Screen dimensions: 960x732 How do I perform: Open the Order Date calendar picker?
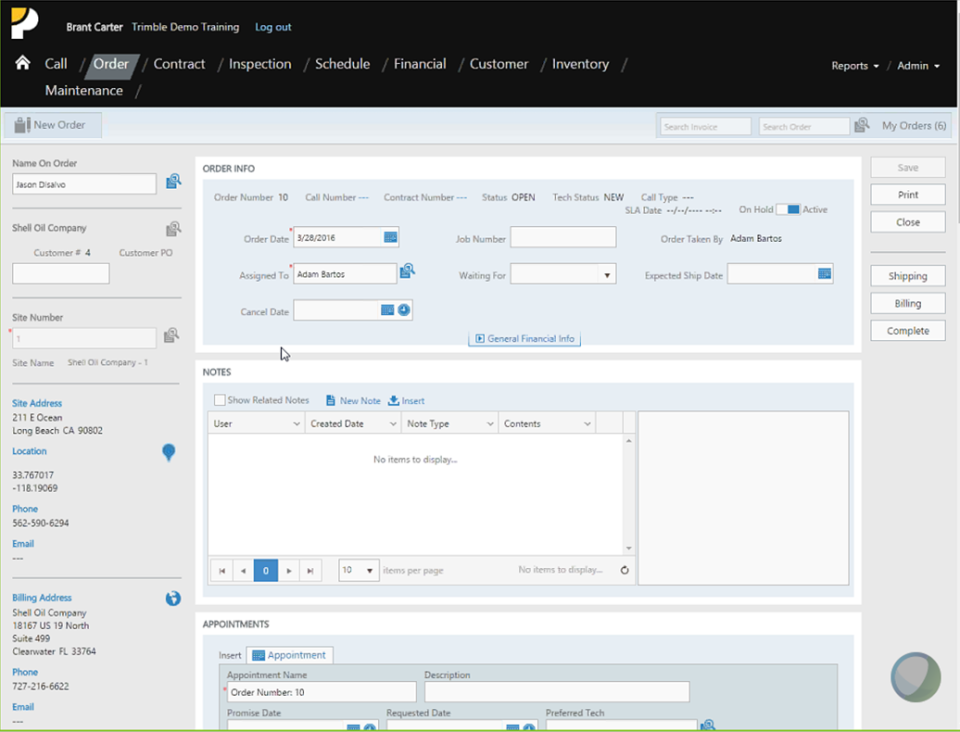390,237
